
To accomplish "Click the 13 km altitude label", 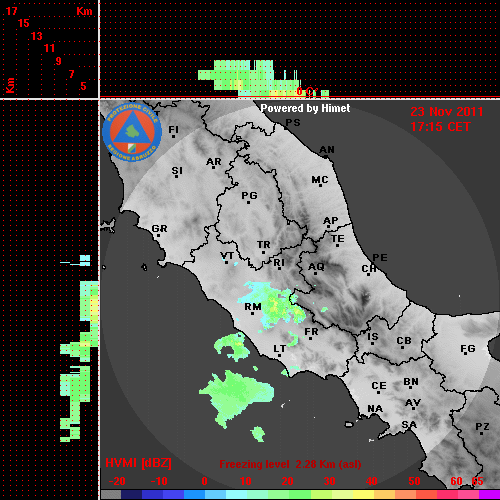I will point(37,36).
